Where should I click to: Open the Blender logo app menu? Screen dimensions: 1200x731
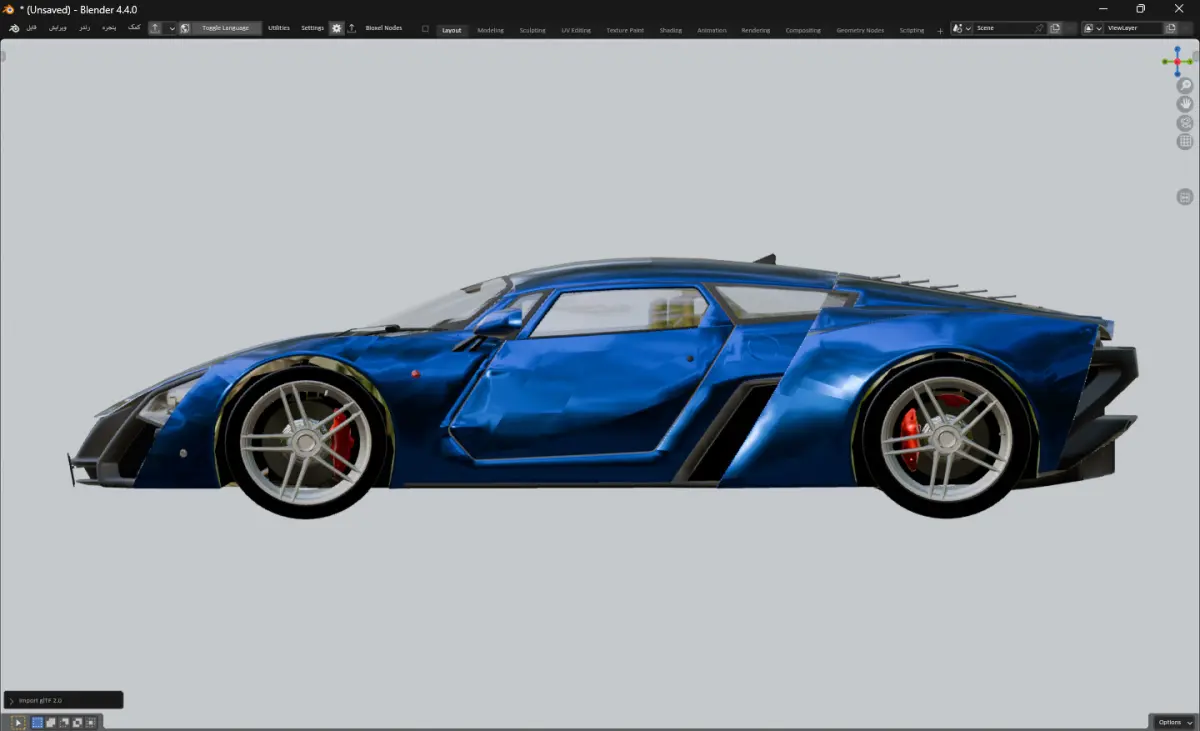(14, 28)
